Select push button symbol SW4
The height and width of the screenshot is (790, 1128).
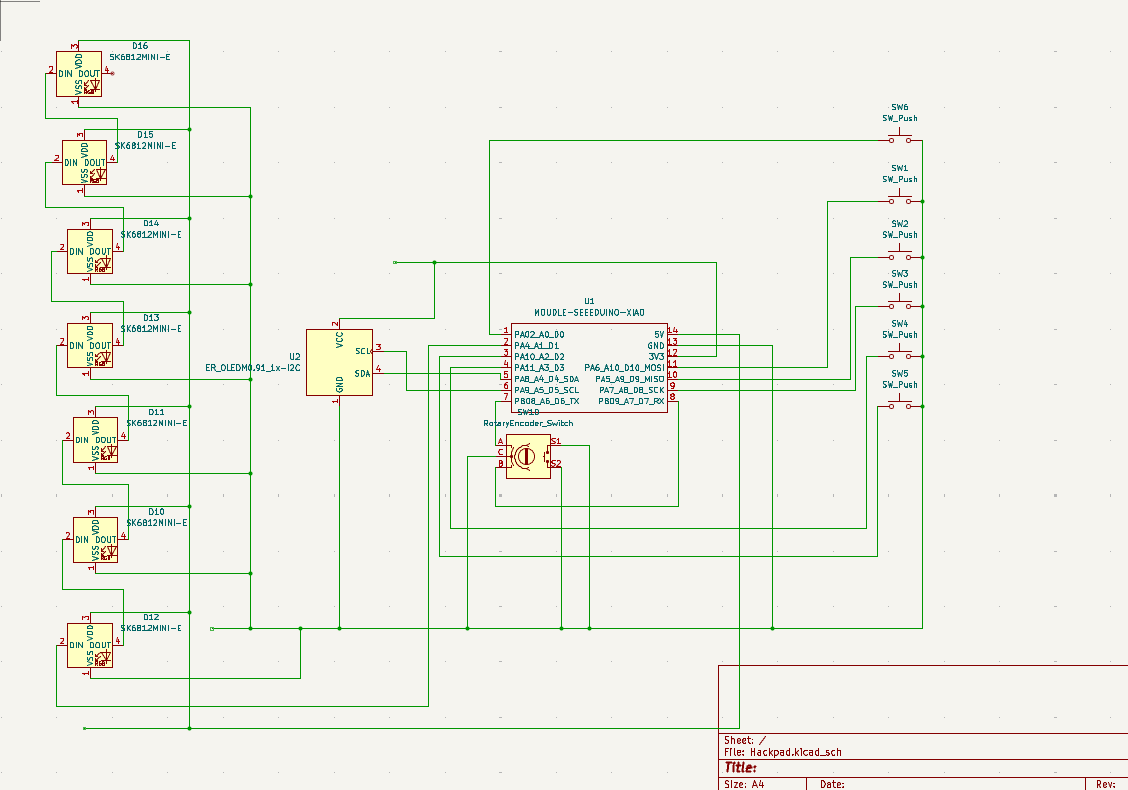pyautogui.click(x=899, y=353)
